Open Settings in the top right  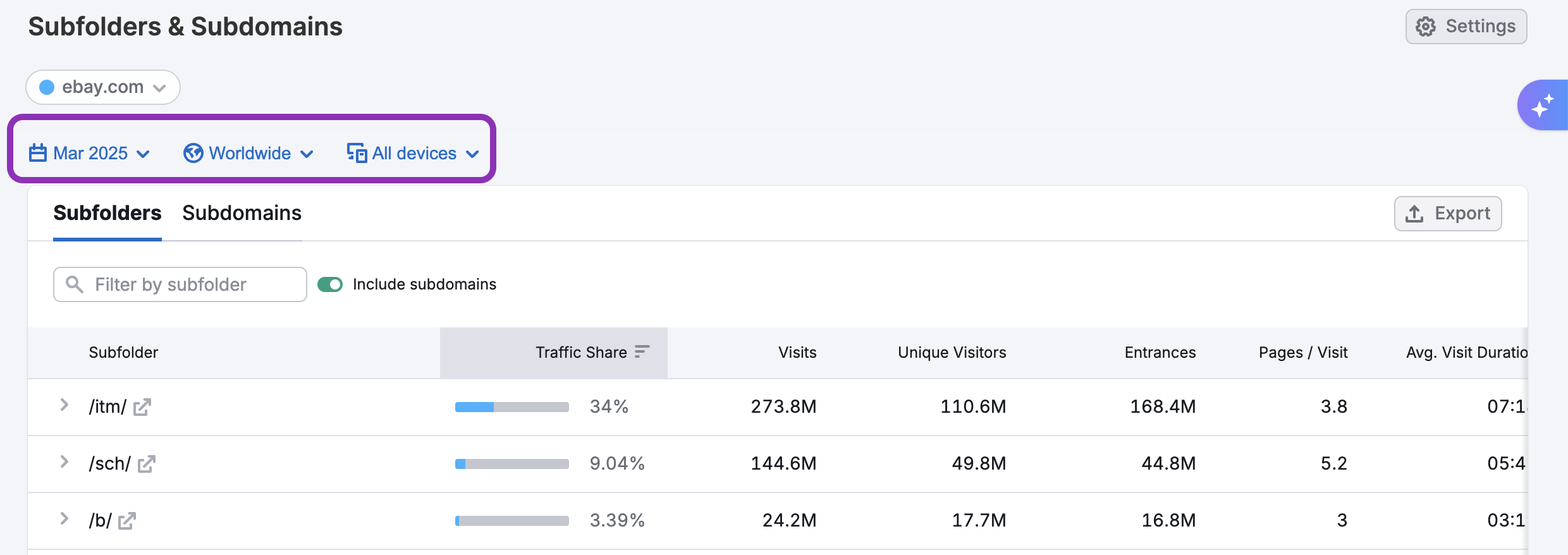[x=1466, y=27]
